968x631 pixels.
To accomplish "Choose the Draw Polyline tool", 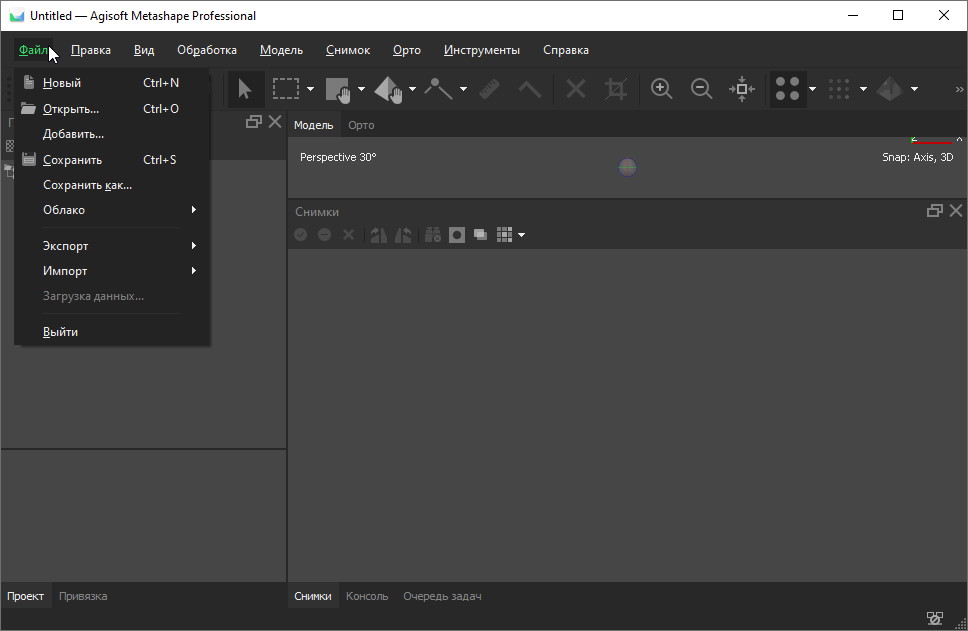I will point(438,90).
